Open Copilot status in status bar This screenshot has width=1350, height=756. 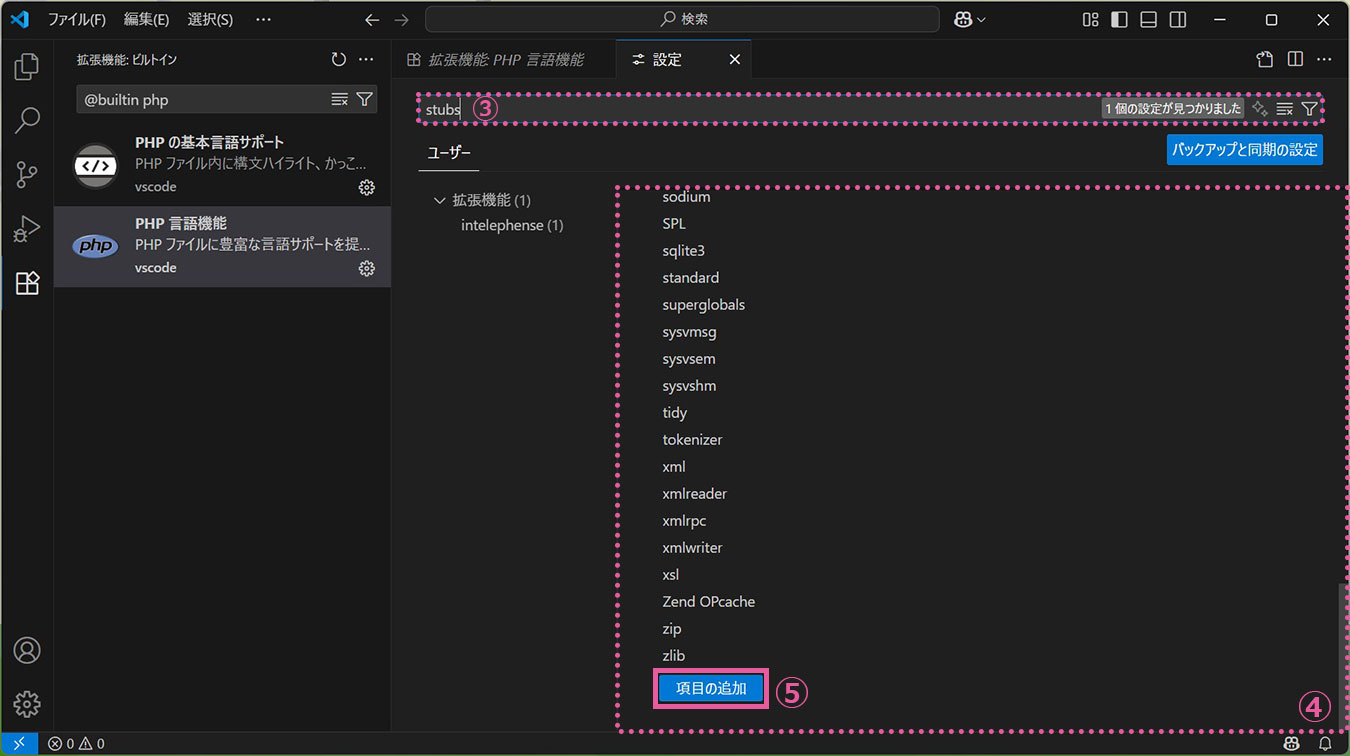[x=1291, y=744]
